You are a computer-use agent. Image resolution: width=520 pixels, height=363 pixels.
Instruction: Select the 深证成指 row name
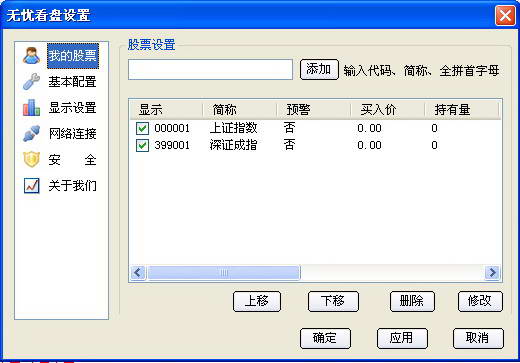(x=234, y=145)
